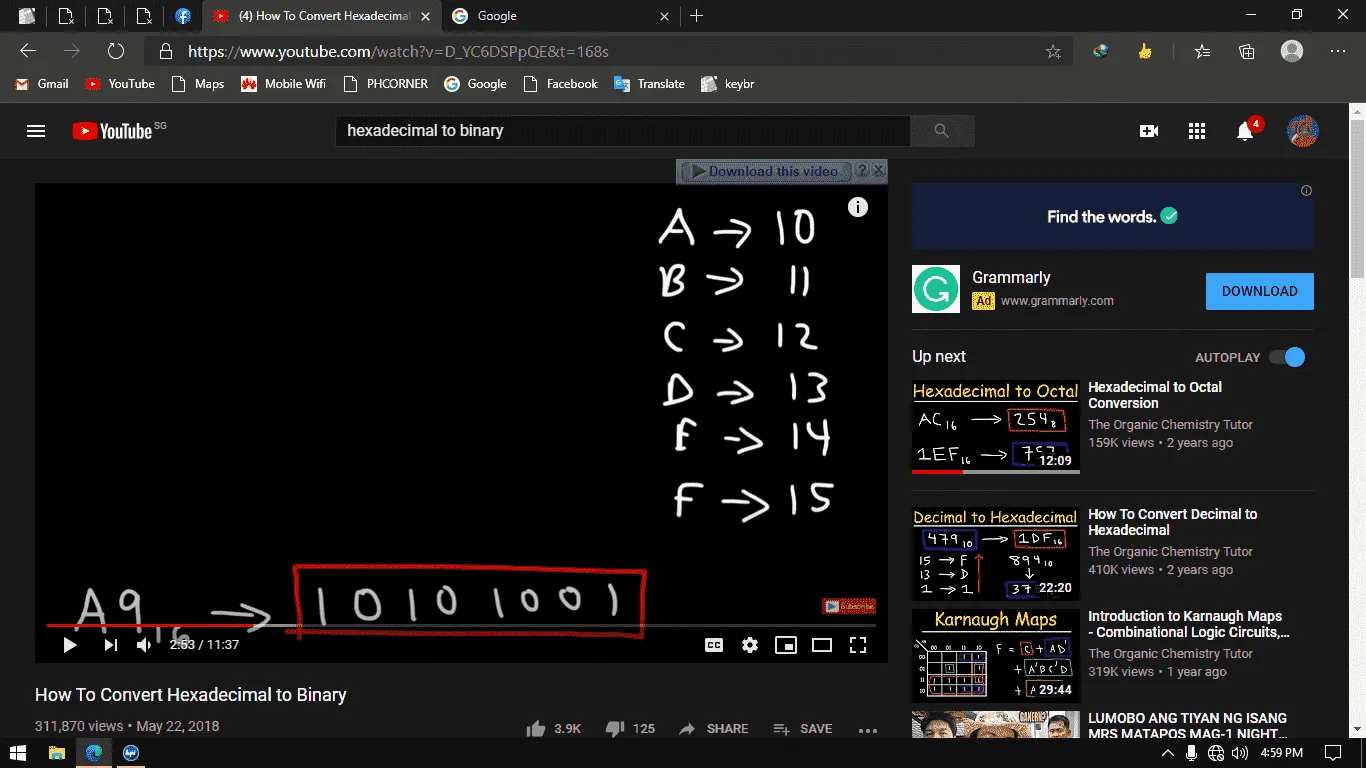Toggle closed captions on the player
This screenshot has width=1366, height=768.
714,645
